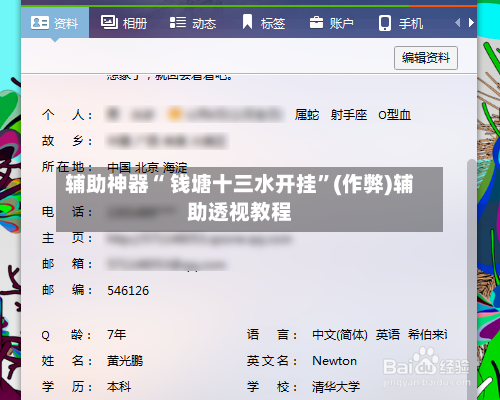500x400 pixels.
Task: Click the 编辑资料 button
Action: point(426,58)
